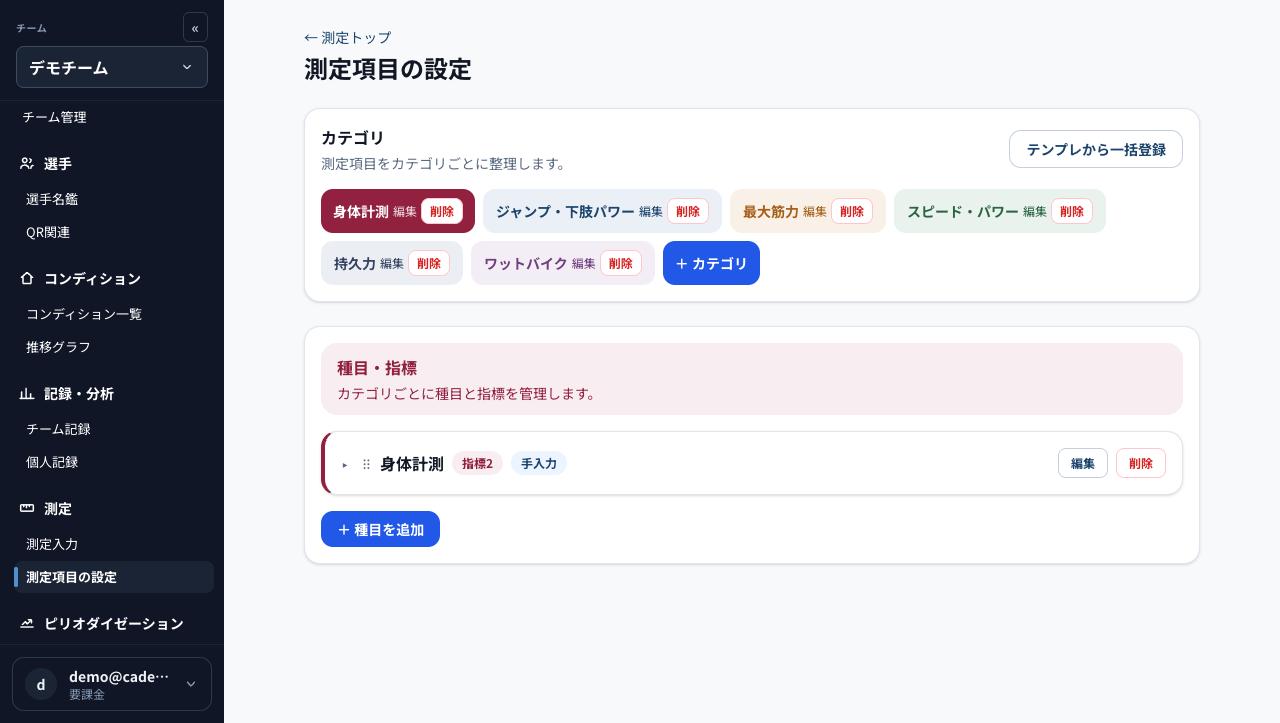
Task: Delete the 最大筋力 category
Action: (852, 211)
